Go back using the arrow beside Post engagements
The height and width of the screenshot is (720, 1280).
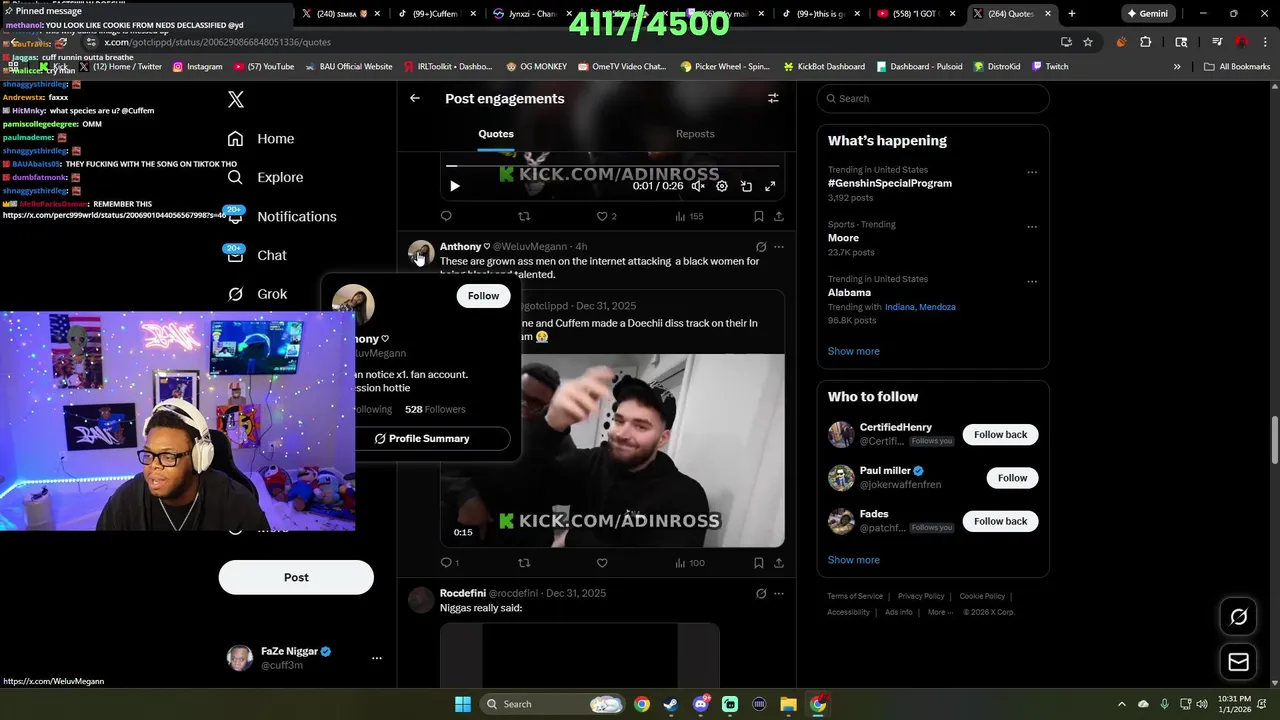(415, 98)
